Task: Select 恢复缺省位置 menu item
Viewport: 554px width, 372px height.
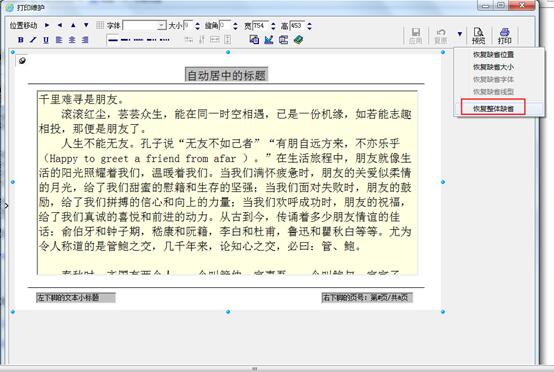Action: [x=493, y=54]
